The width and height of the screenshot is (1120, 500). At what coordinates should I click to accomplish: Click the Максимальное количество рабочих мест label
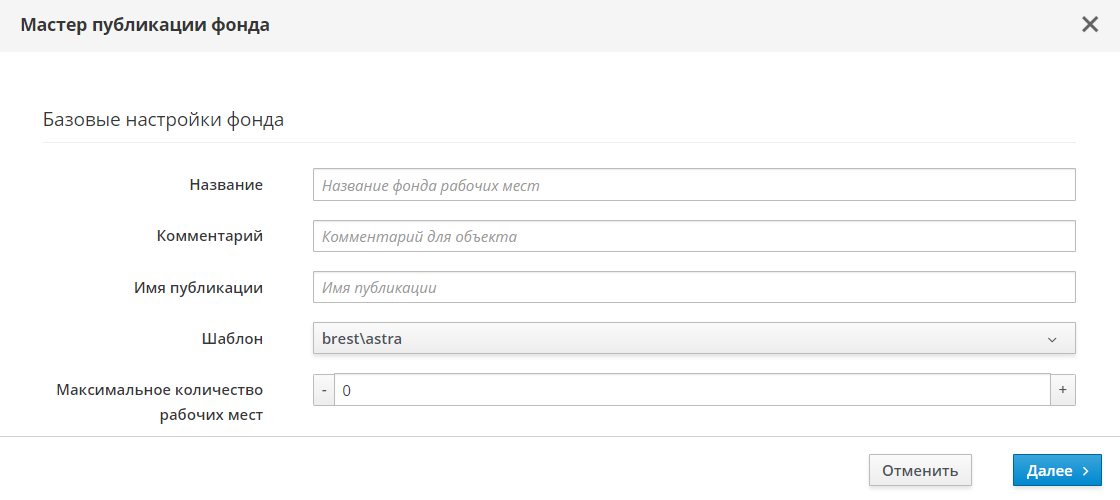pyautogui.click(x=160, y=401)
